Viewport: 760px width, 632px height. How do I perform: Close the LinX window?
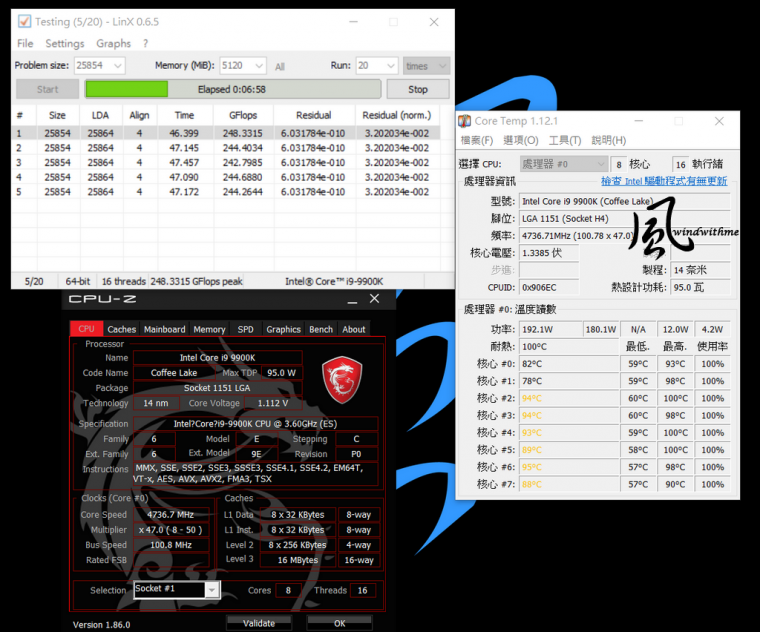(x=434, y=22)
